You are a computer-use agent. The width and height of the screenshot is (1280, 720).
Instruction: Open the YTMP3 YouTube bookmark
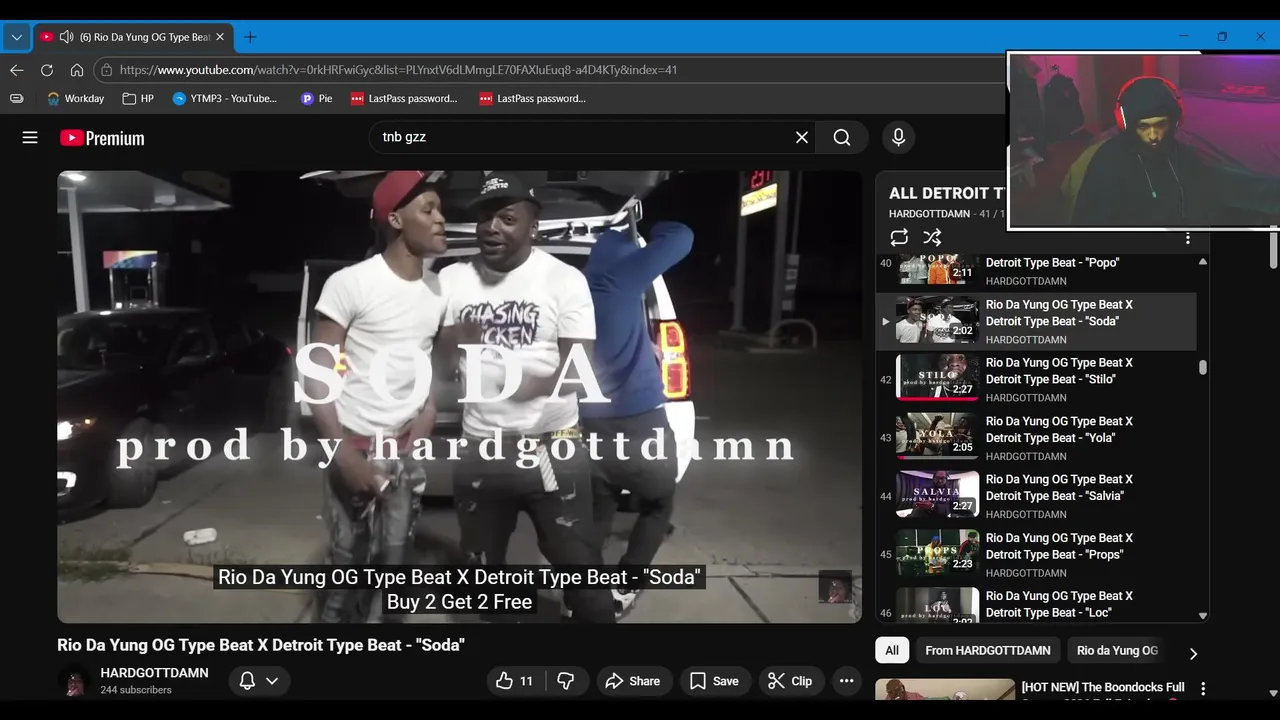(225, 98)
